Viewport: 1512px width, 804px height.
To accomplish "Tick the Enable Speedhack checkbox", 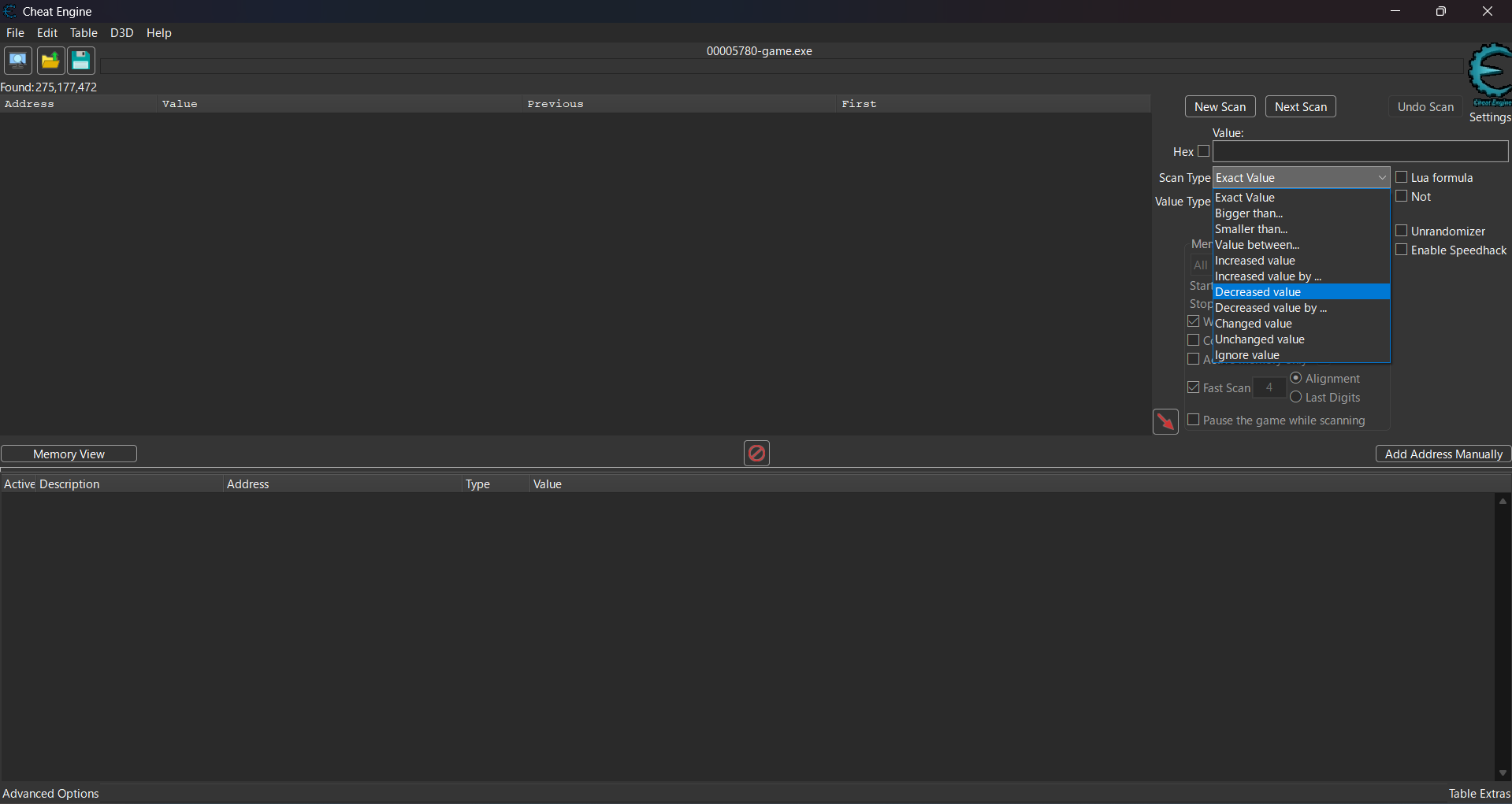I will (1402, 250).
